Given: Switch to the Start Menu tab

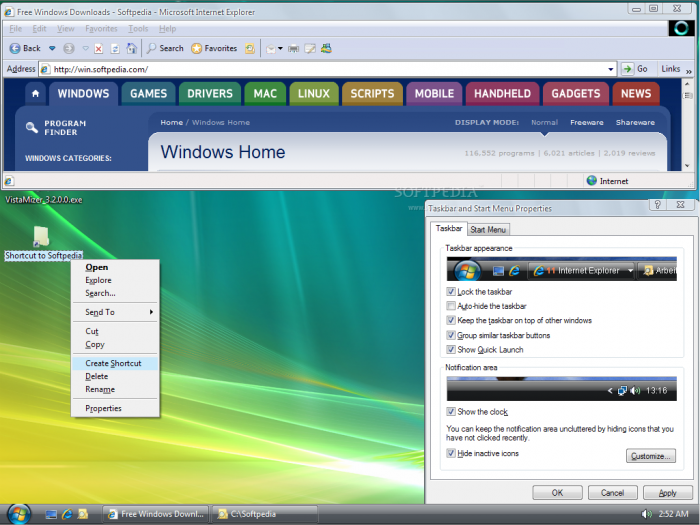Looking at the screenshot, I should tap(488, 229).
